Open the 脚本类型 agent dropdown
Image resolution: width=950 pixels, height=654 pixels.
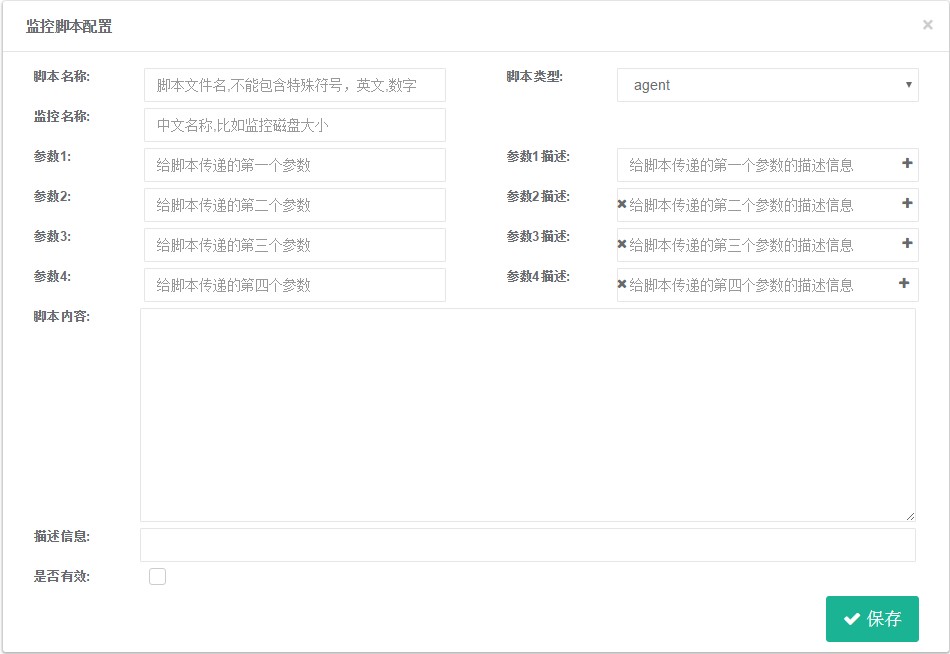point(768,85)
